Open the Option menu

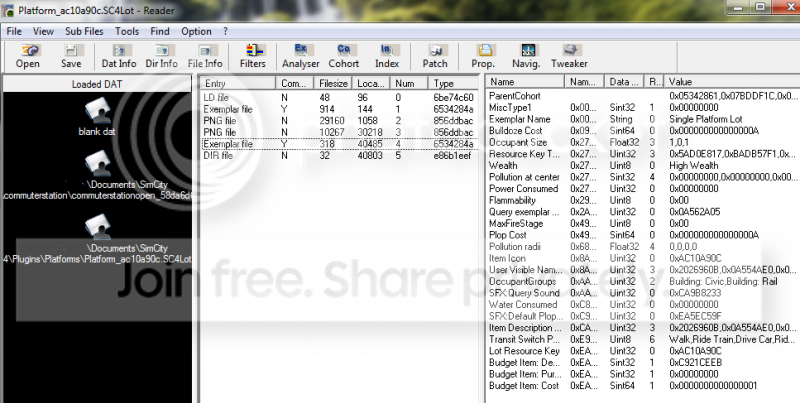pos(196,31)
